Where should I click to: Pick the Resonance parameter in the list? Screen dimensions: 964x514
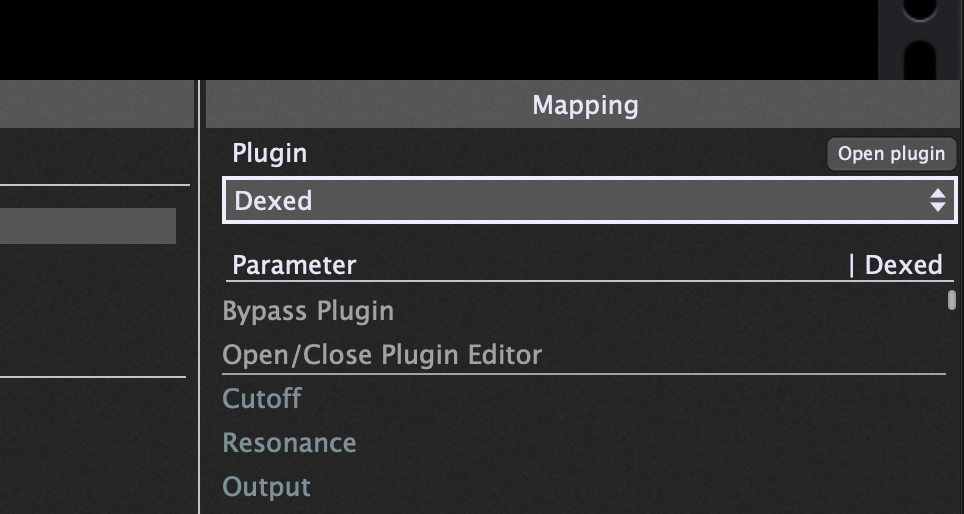(x=289, y=443)
